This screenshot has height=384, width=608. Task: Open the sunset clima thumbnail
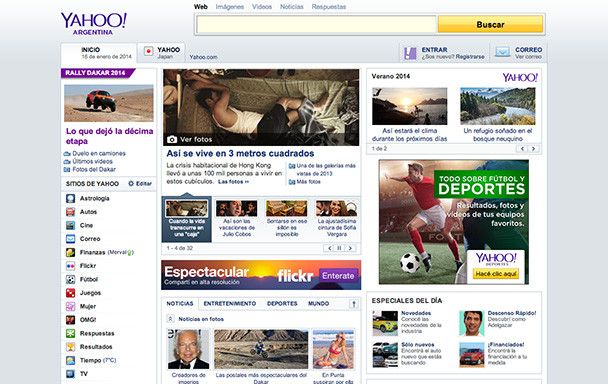pos(409,106)
